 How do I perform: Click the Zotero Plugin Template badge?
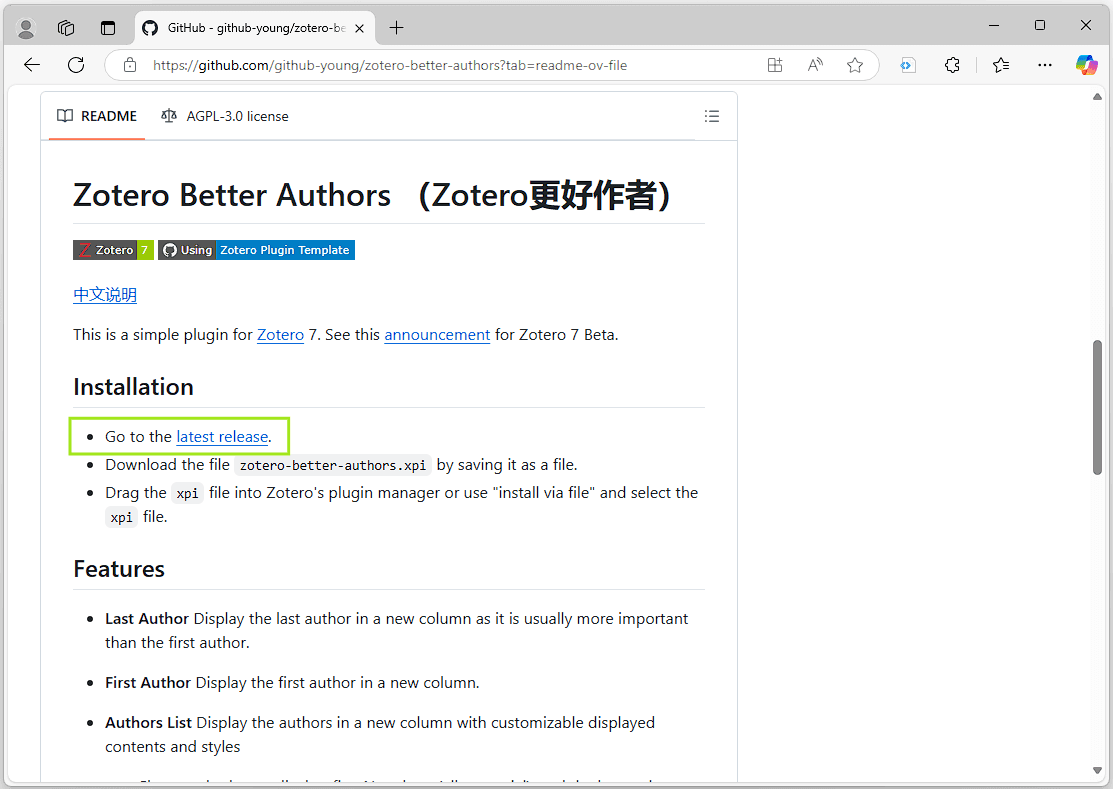click(286, 250)
